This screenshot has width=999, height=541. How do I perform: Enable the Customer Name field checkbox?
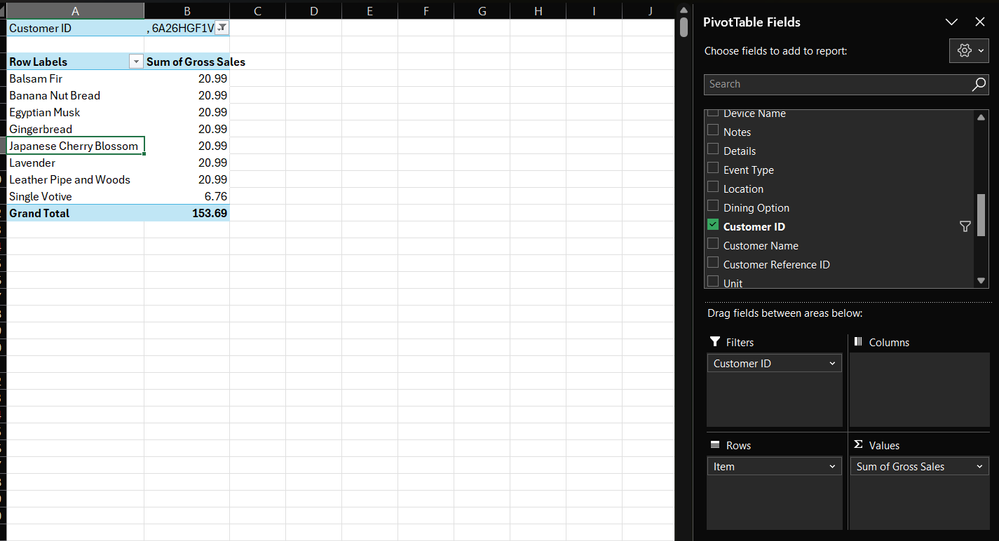point(713,245)
